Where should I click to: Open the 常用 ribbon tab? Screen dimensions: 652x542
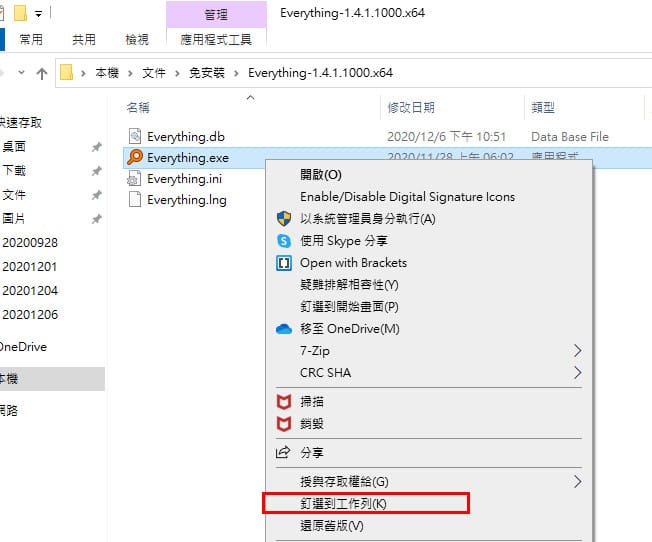(31, 40)
